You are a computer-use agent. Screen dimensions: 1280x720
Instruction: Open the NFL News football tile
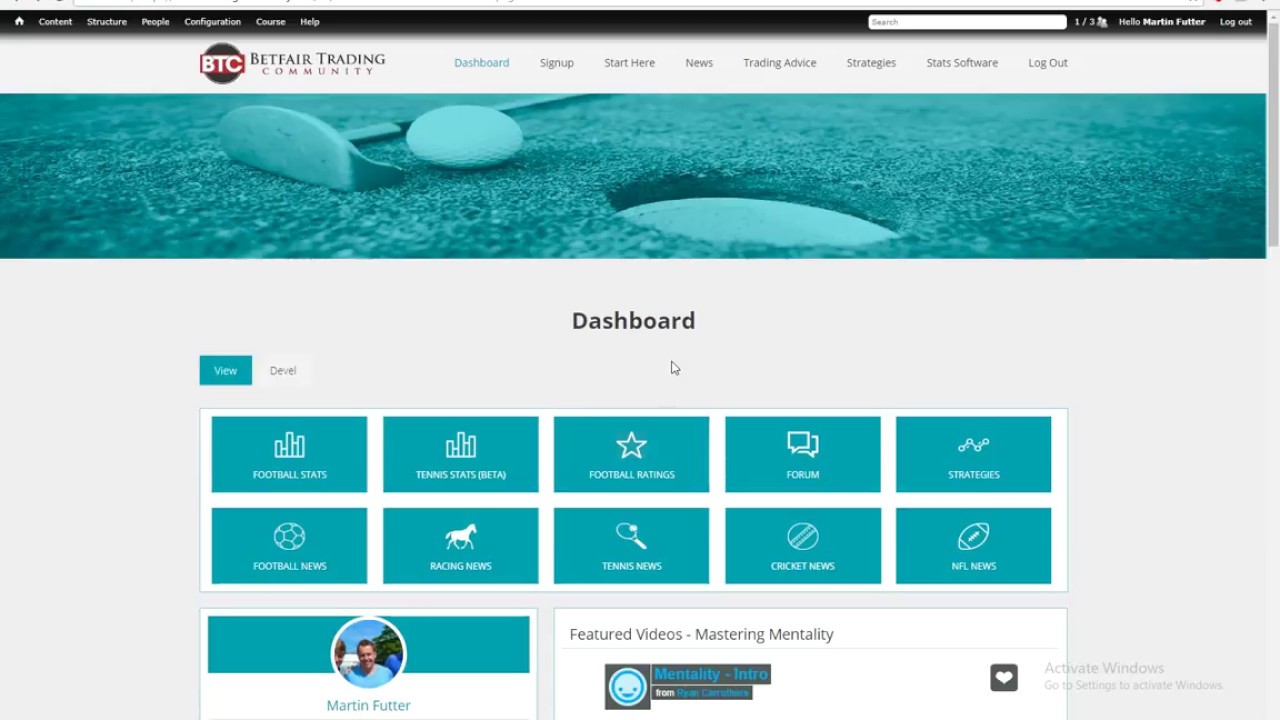[973, 546]
